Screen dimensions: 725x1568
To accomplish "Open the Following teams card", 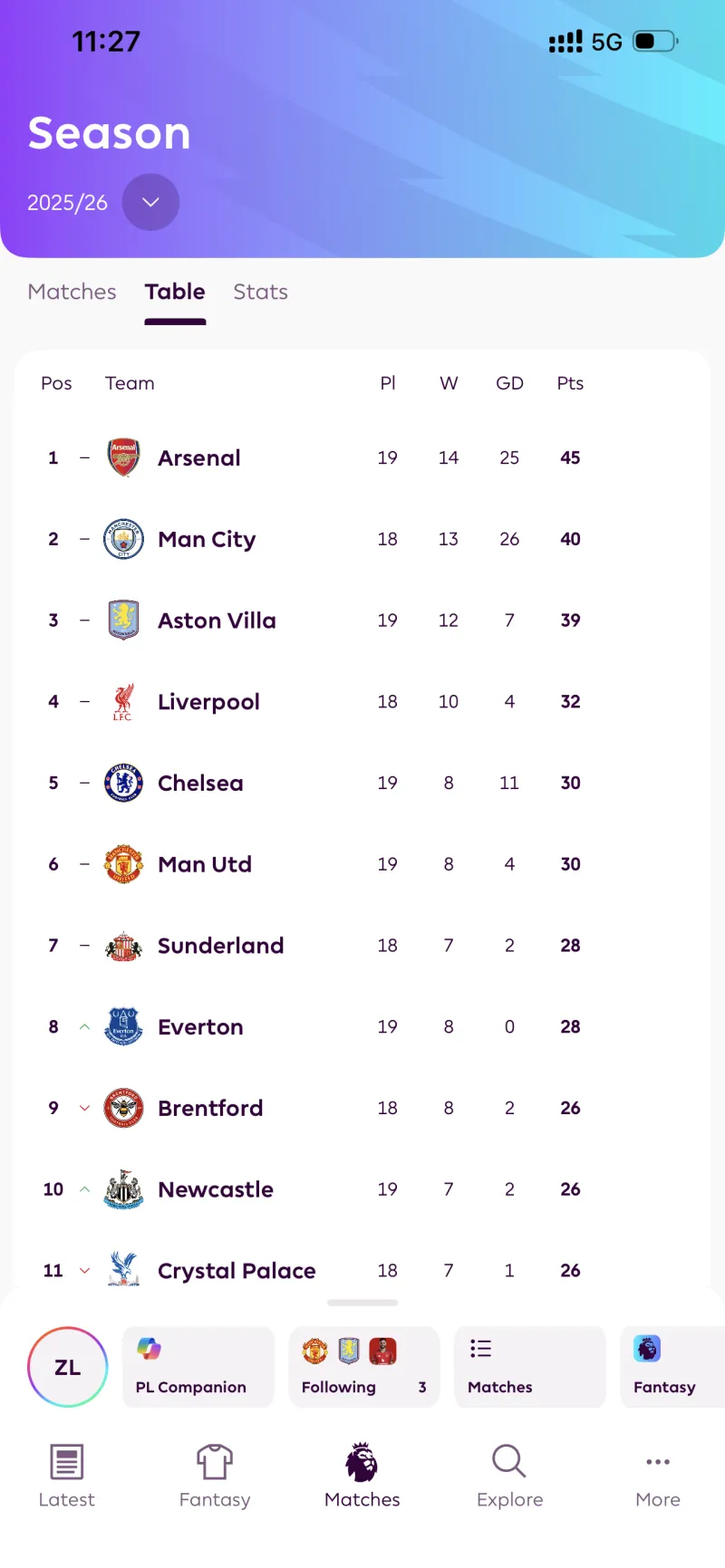I will click(363, 1367).
